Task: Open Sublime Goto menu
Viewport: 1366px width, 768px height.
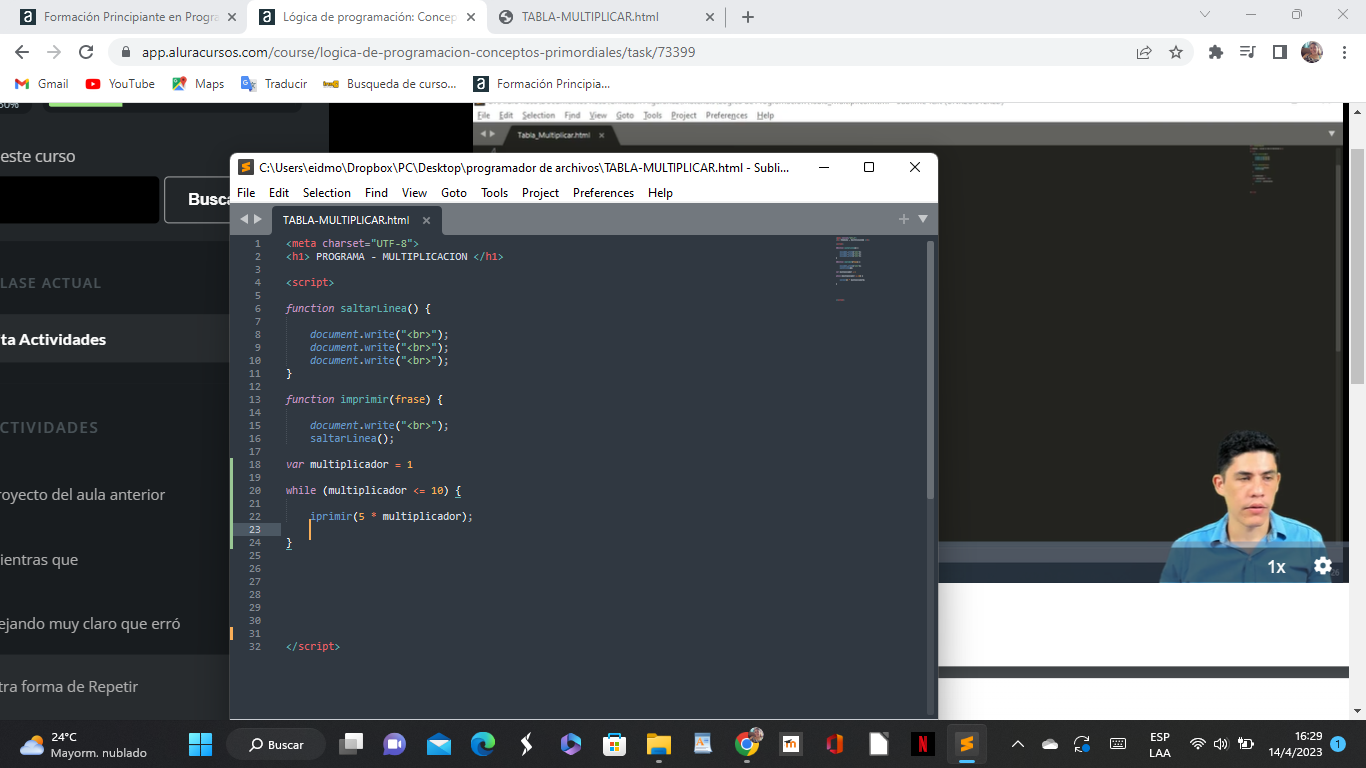Action: pos(454,193)
